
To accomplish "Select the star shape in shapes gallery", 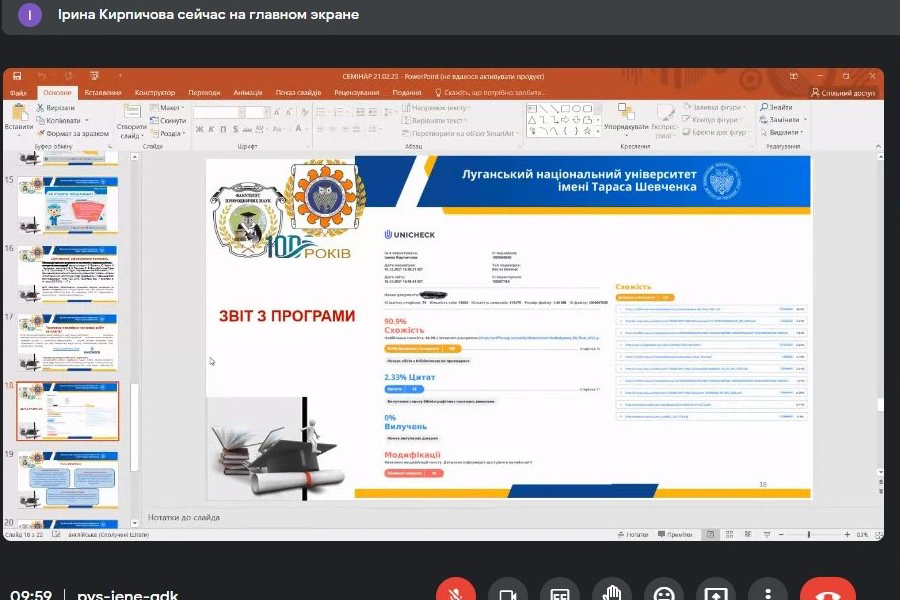I will [x=587, y=131].
